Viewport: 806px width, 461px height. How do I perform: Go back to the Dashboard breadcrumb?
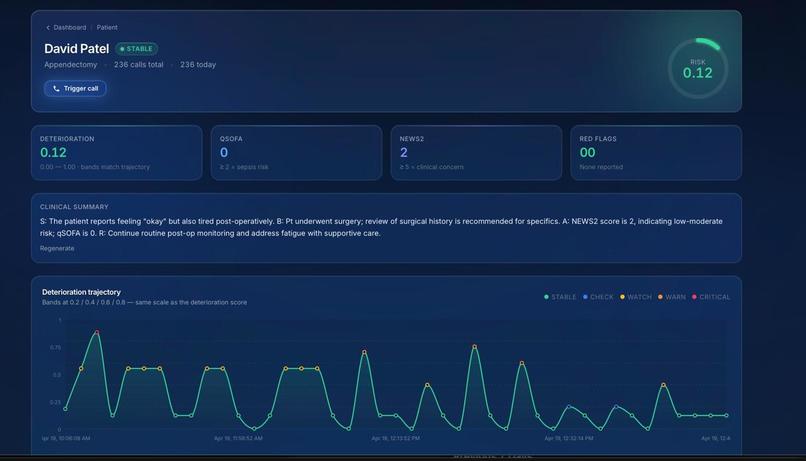pos(70,28)
